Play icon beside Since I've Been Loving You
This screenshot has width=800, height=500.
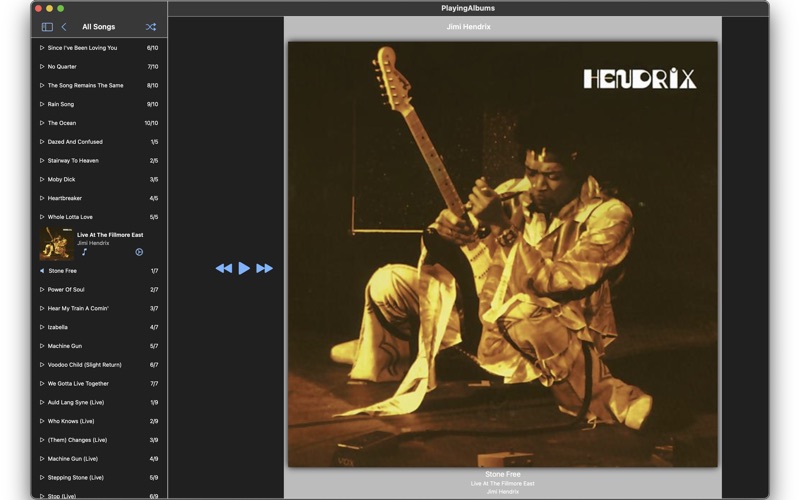point(42,48)
